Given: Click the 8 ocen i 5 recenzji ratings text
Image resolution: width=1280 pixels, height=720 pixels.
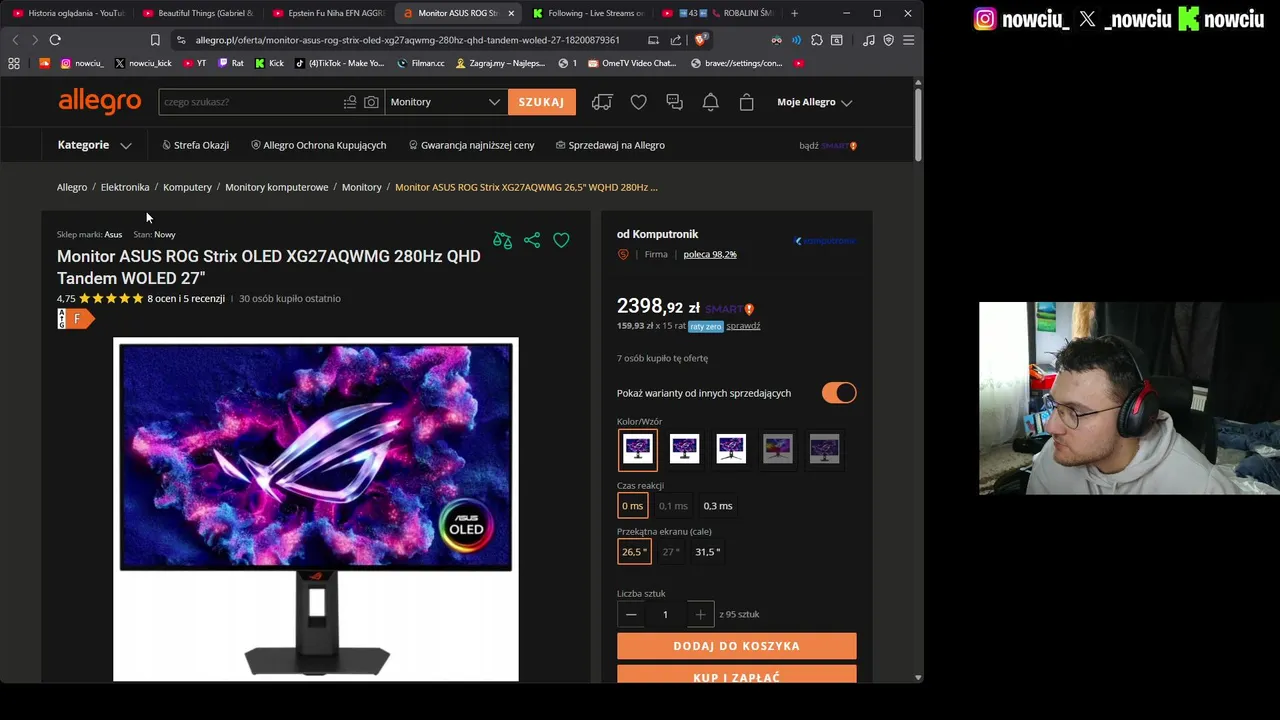Looking at the screenshot, I should [186, 298].
